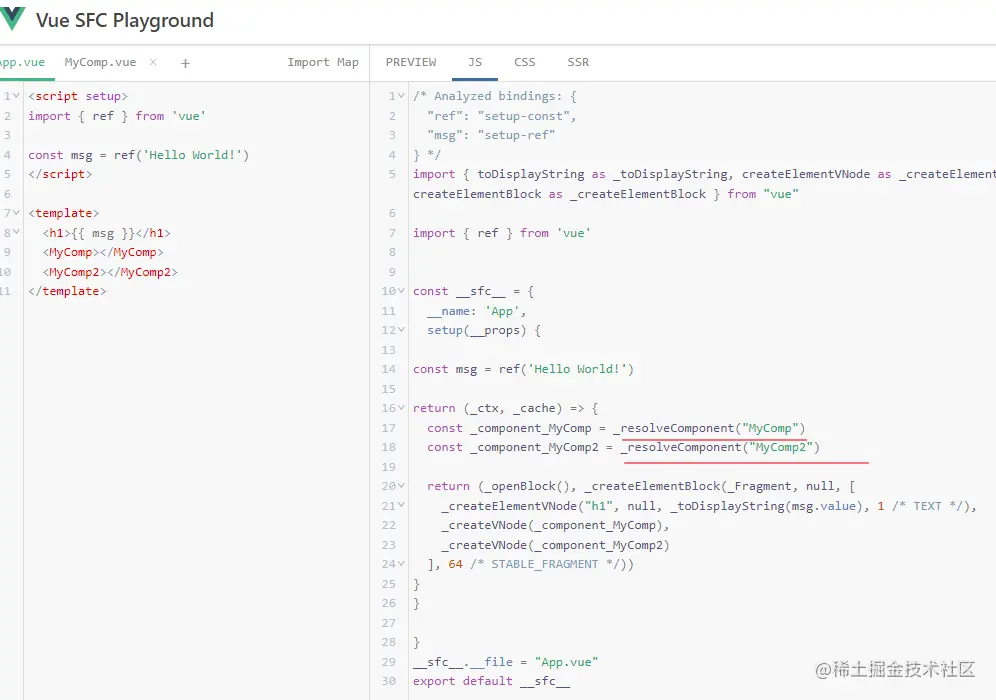Fold Analyzed bindings comment at output line 1
996x700 pixels.
(x=401, y=96)
